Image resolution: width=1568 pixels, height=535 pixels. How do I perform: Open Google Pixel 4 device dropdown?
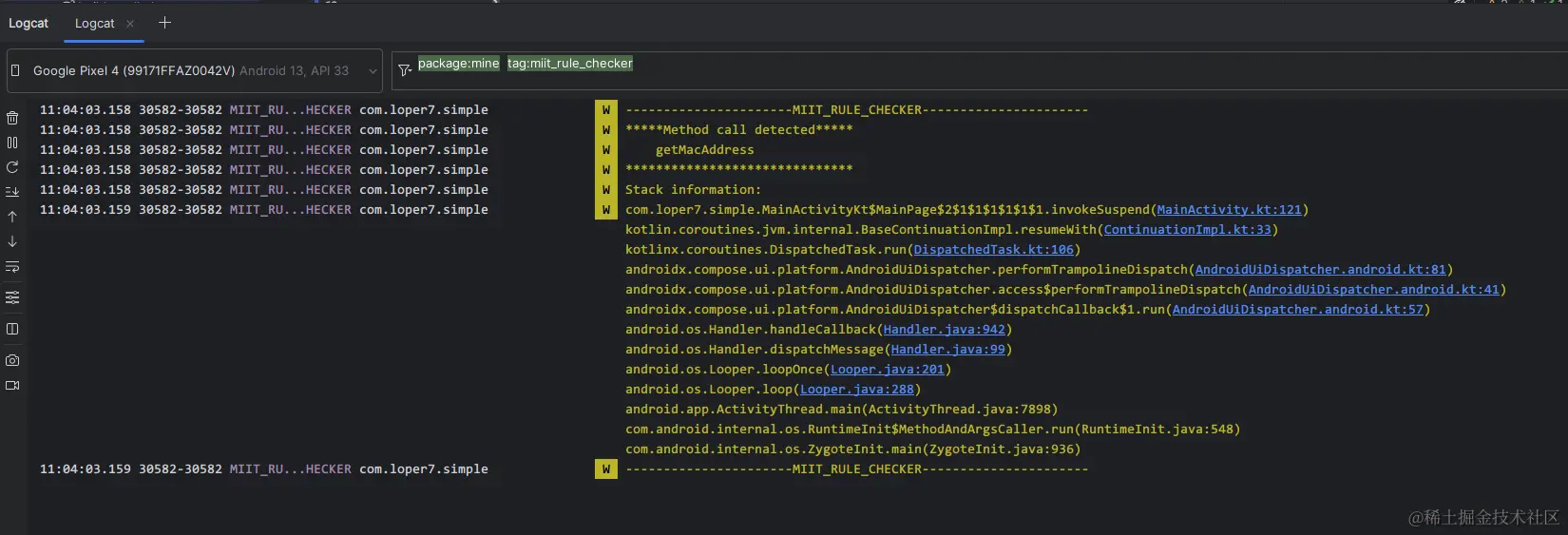(194, 70)
